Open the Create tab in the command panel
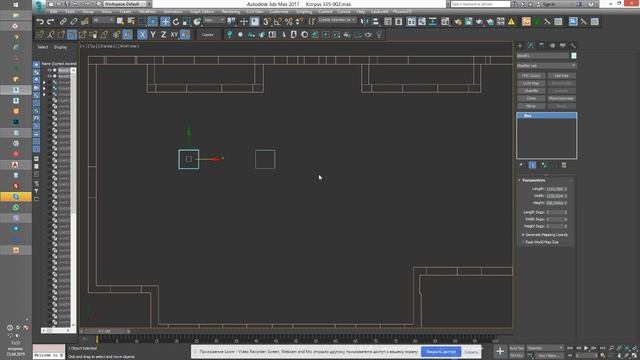Image resolution: width=640 pixels, height=360 pixels. [520, 45]
